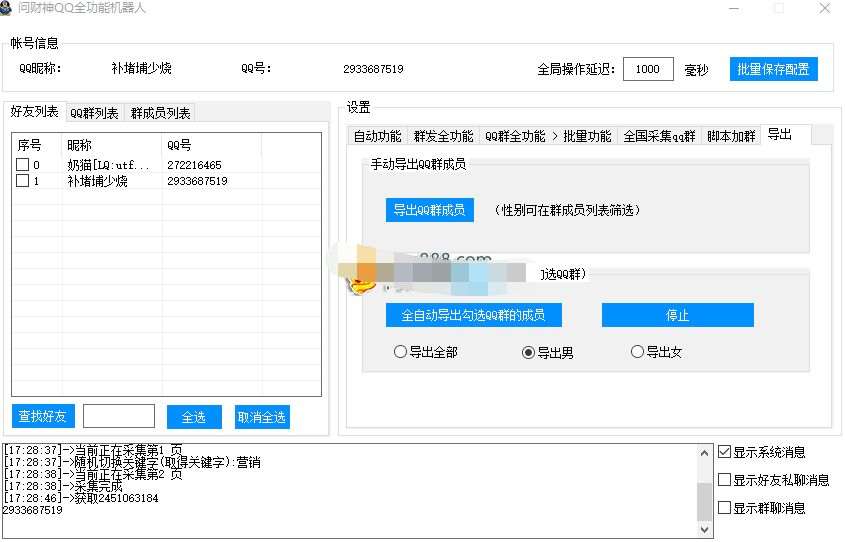This screenshot has height=542, width=845.
Task: Click the 停止 button
Action: [x=677, y=315]
